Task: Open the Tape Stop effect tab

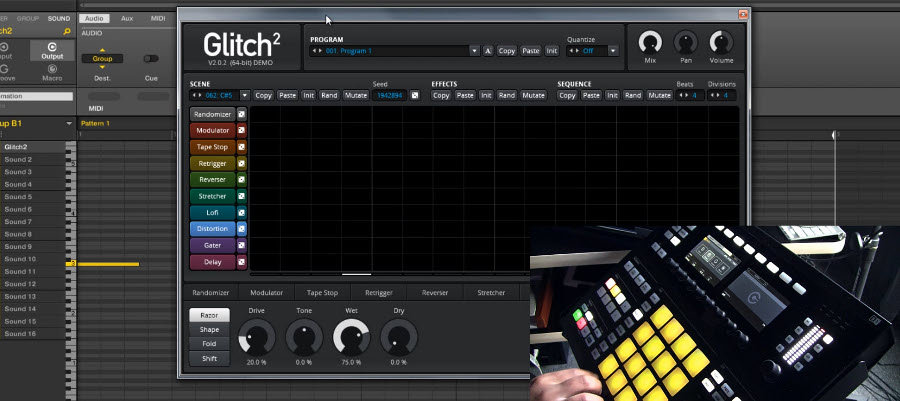Action: pos(322,293)
